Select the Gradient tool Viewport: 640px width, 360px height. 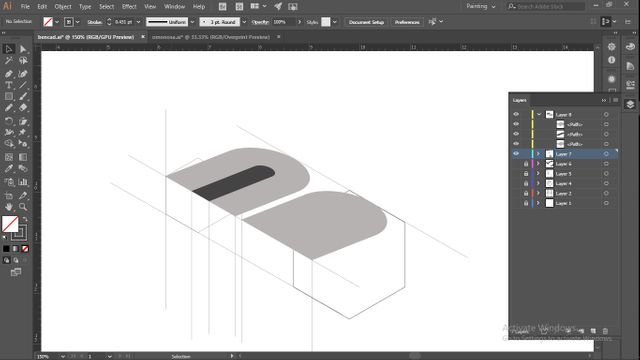(x=23, y=157)
